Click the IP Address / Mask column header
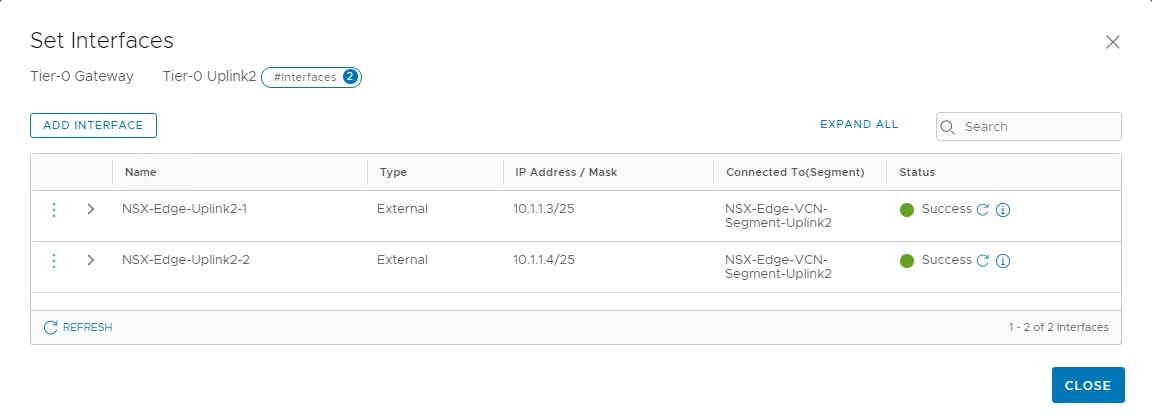 pyautogui.click(x=566, y=172)
